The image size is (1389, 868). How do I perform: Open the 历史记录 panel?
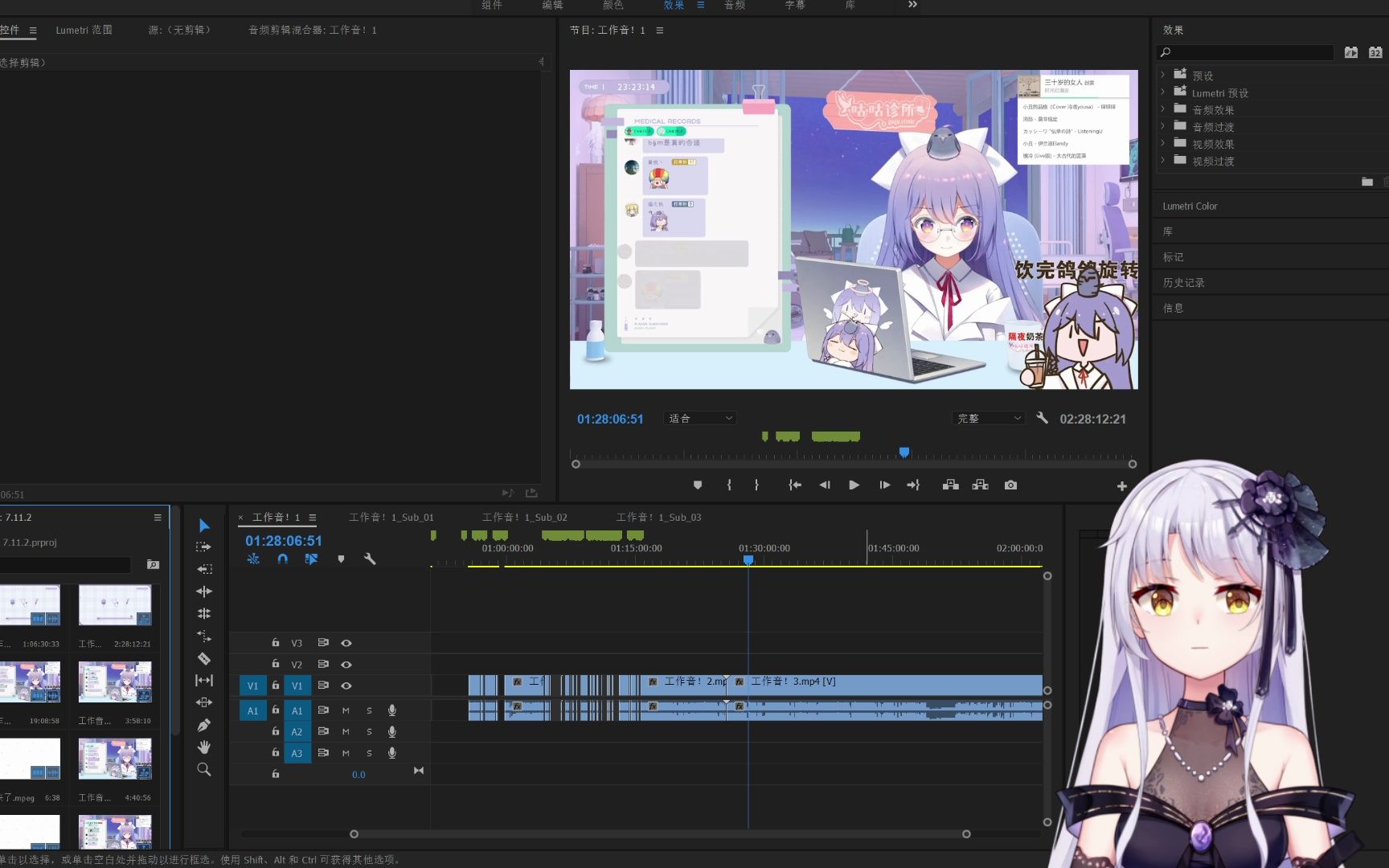(1183, 283)
